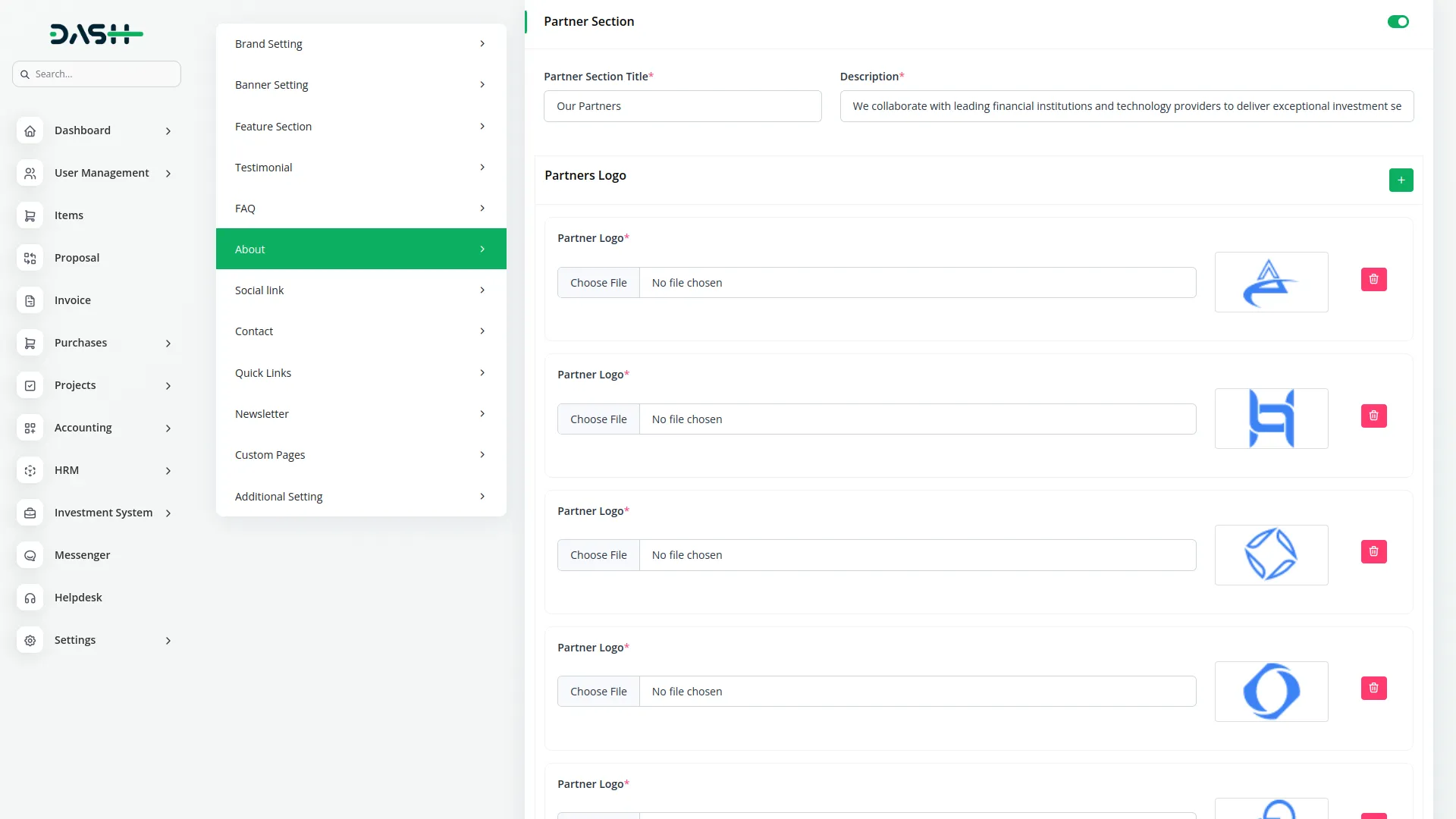Click the Partner Section Title input
The width and height of the screenshot is (1456, 819).
click(682, 106)
